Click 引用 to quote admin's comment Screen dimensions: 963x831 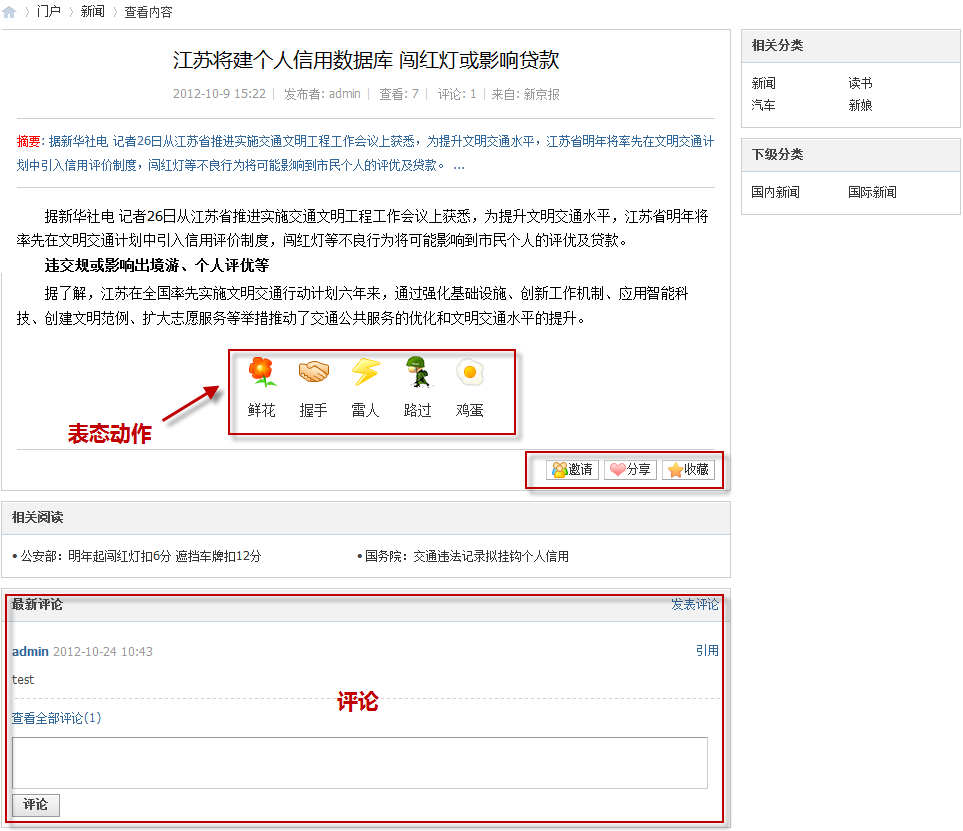pyautogui.click(x=707, y=650)
